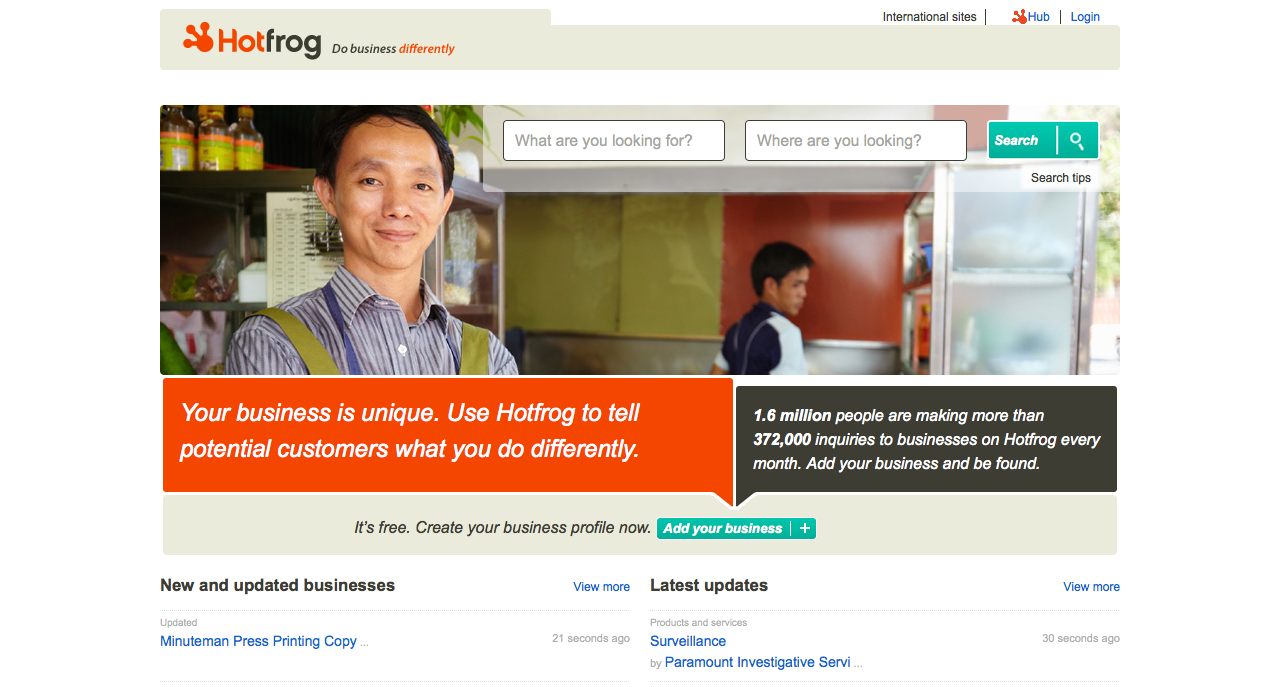Open the Login page
The image size is (1280, 687).
(1085, 17)
